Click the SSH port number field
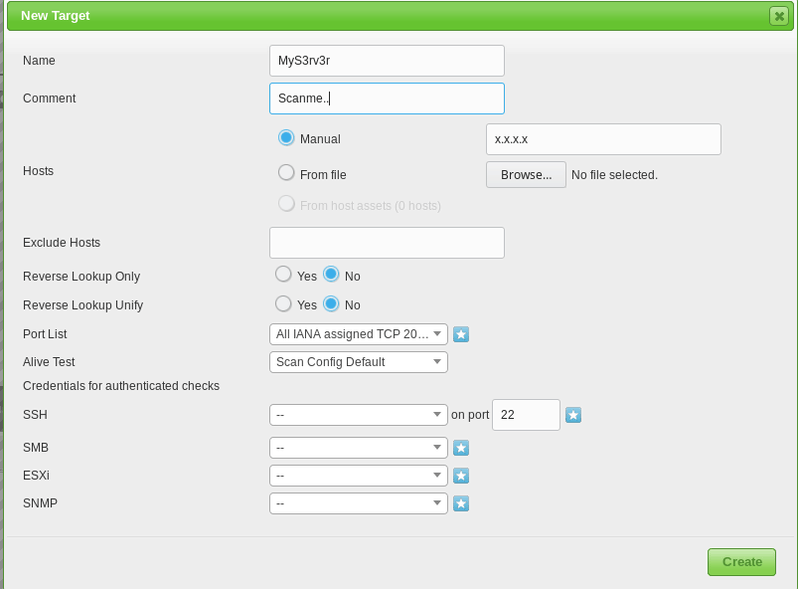This screenshot has height=589, width=798. [525, 414]
